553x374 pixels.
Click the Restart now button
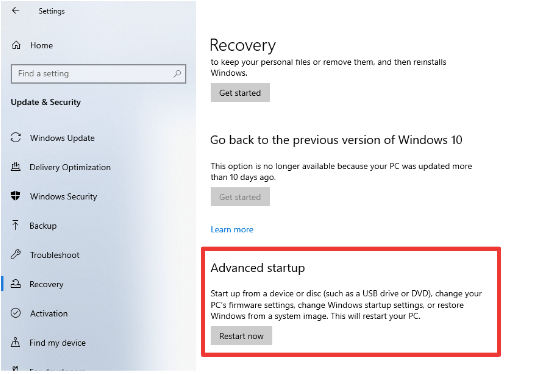(241, 336)
